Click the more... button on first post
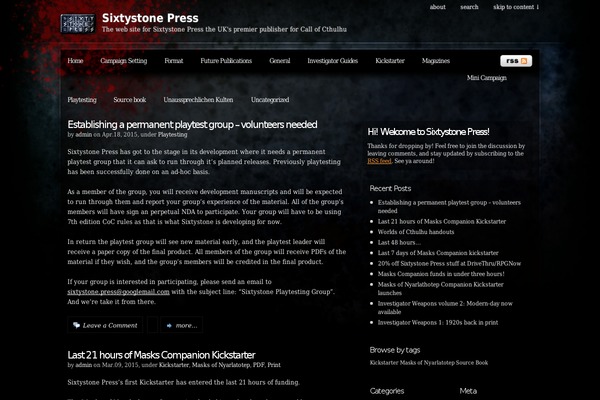The width and height of the screenshot is (600, 400). 182,325
